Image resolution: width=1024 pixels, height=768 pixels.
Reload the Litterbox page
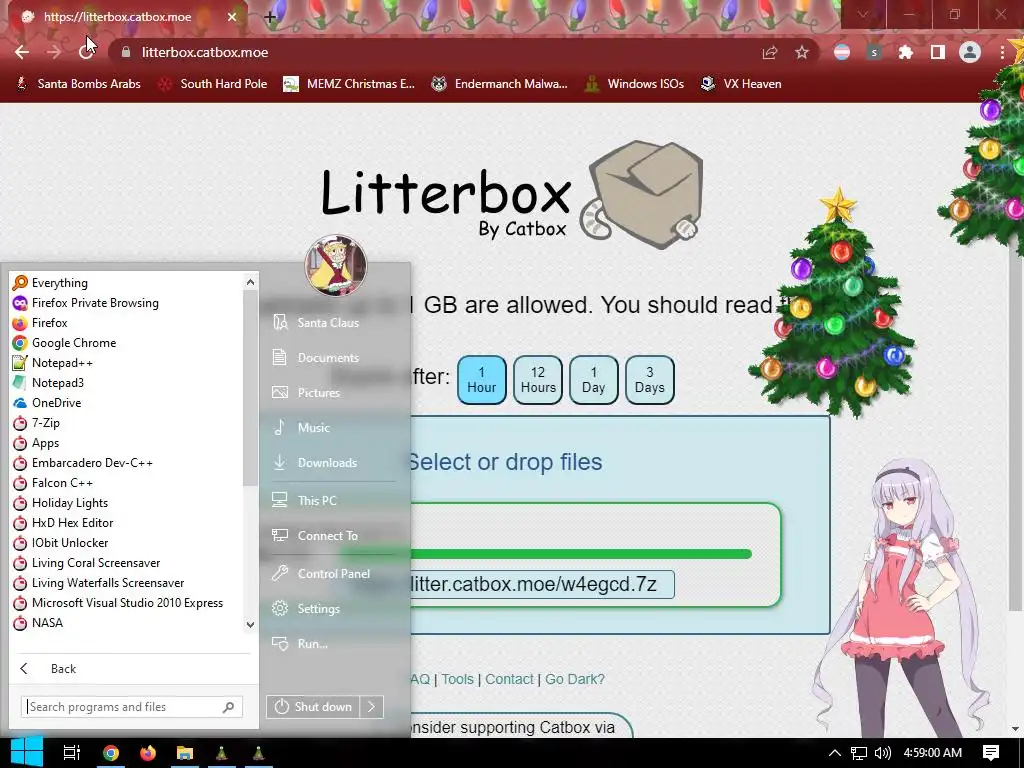point(86,52)
